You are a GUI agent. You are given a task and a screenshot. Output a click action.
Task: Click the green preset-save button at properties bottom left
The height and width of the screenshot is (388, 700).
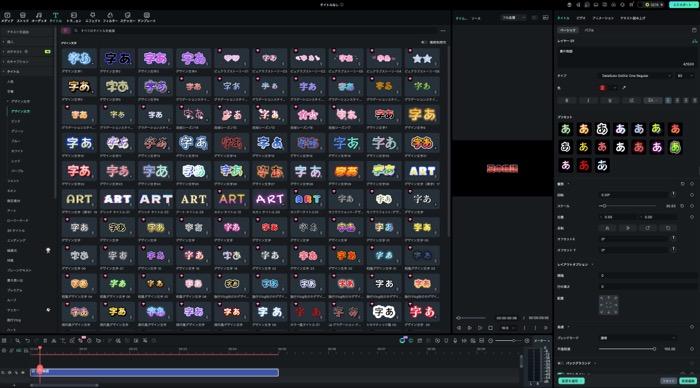571,381
